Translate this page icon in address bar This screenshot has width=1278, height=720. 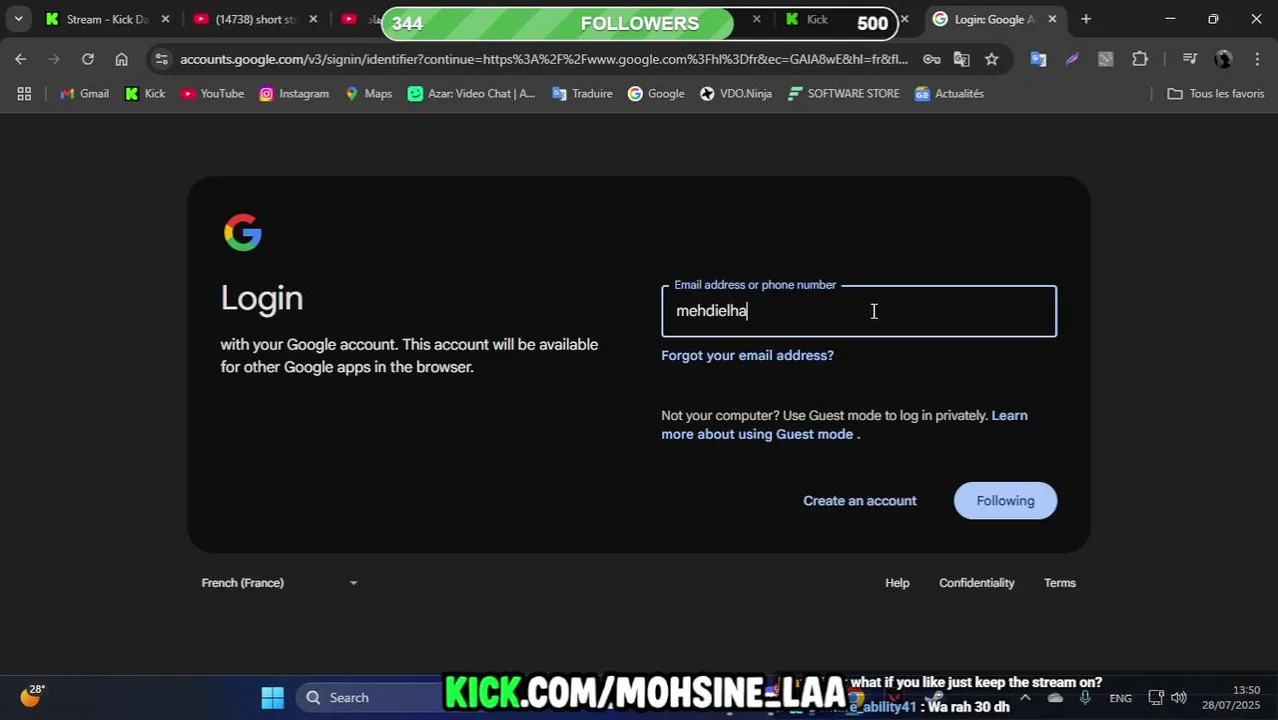pyautogui.click(x=962, y=59)
